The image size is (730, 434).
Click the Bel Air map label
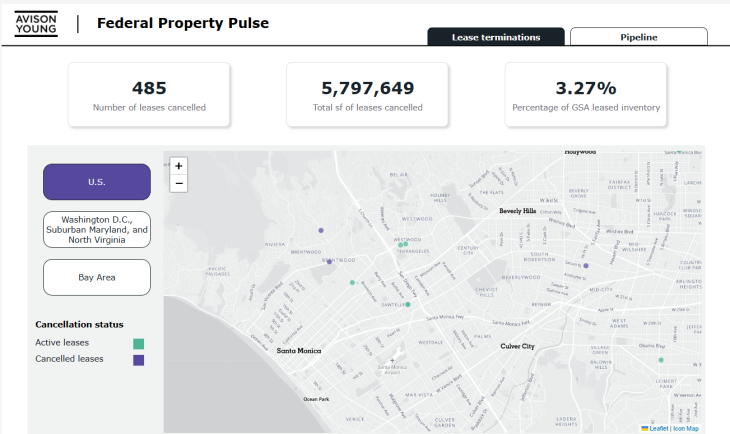coord(399,175)
